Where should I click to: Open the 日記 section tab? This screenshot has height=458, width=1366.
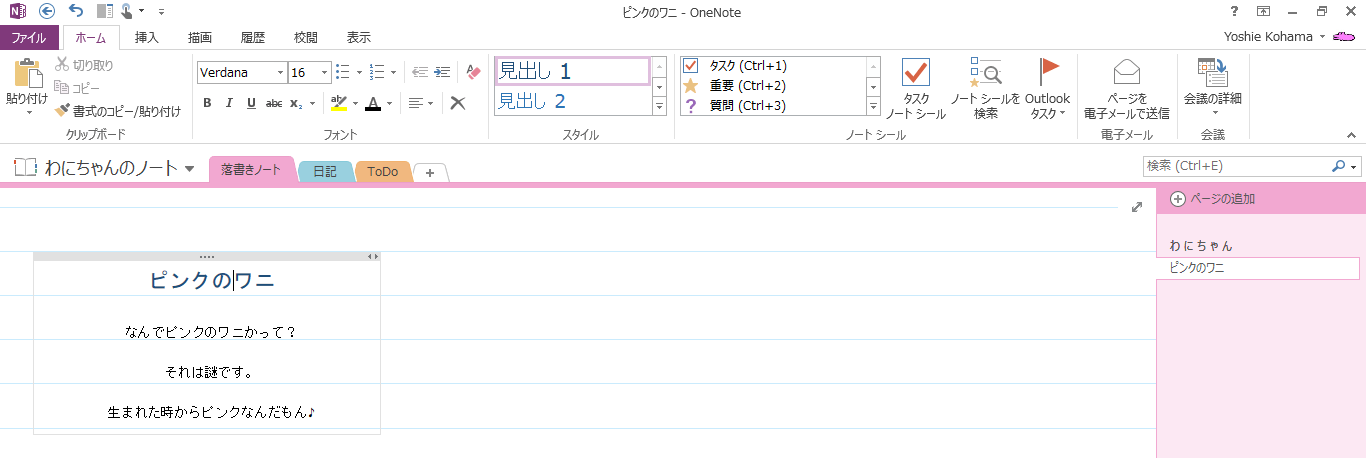(x=325, y=172)
